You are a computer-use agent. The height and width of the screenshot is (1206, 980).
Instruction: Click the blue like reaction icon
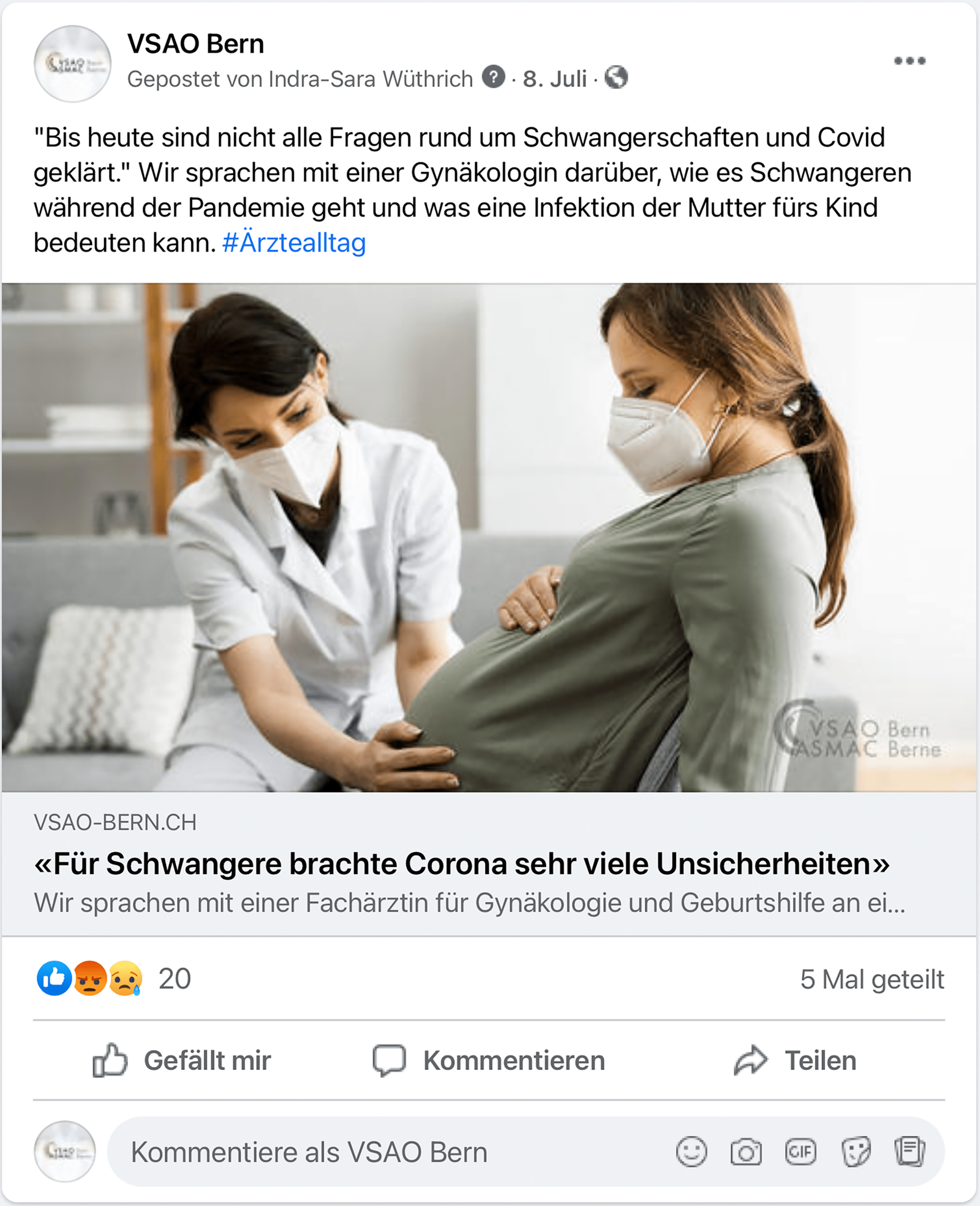point(54,978)
